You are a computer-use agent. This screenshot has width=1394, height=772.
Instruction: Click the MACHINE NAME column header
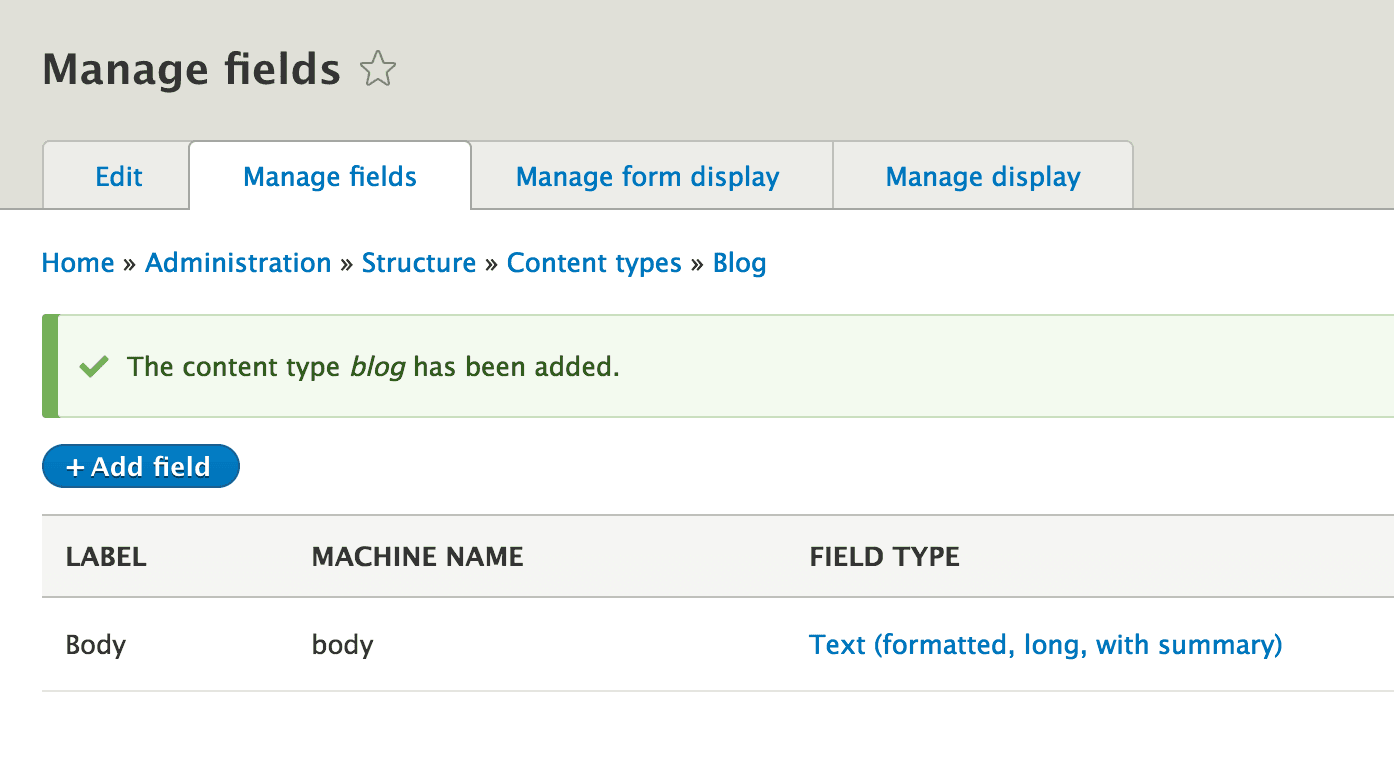coord(417,557)
